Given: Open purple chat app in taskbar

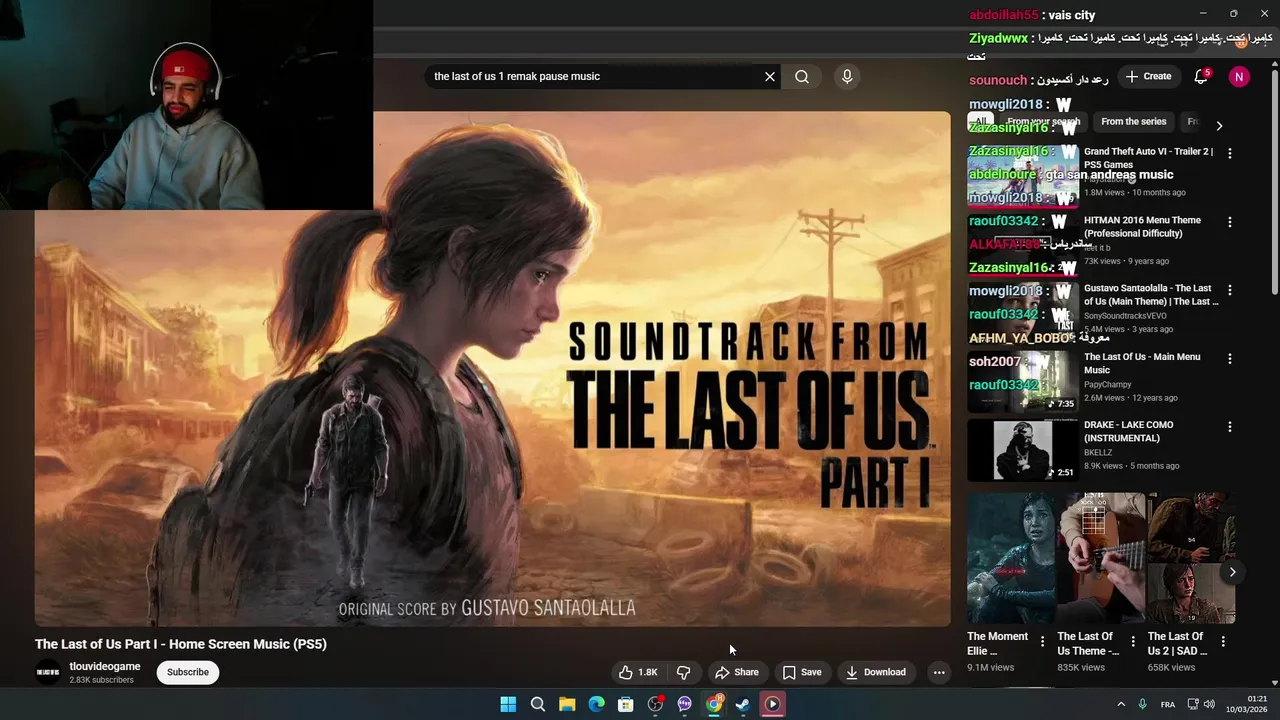Looking at the screenshot, I should 685,704.
